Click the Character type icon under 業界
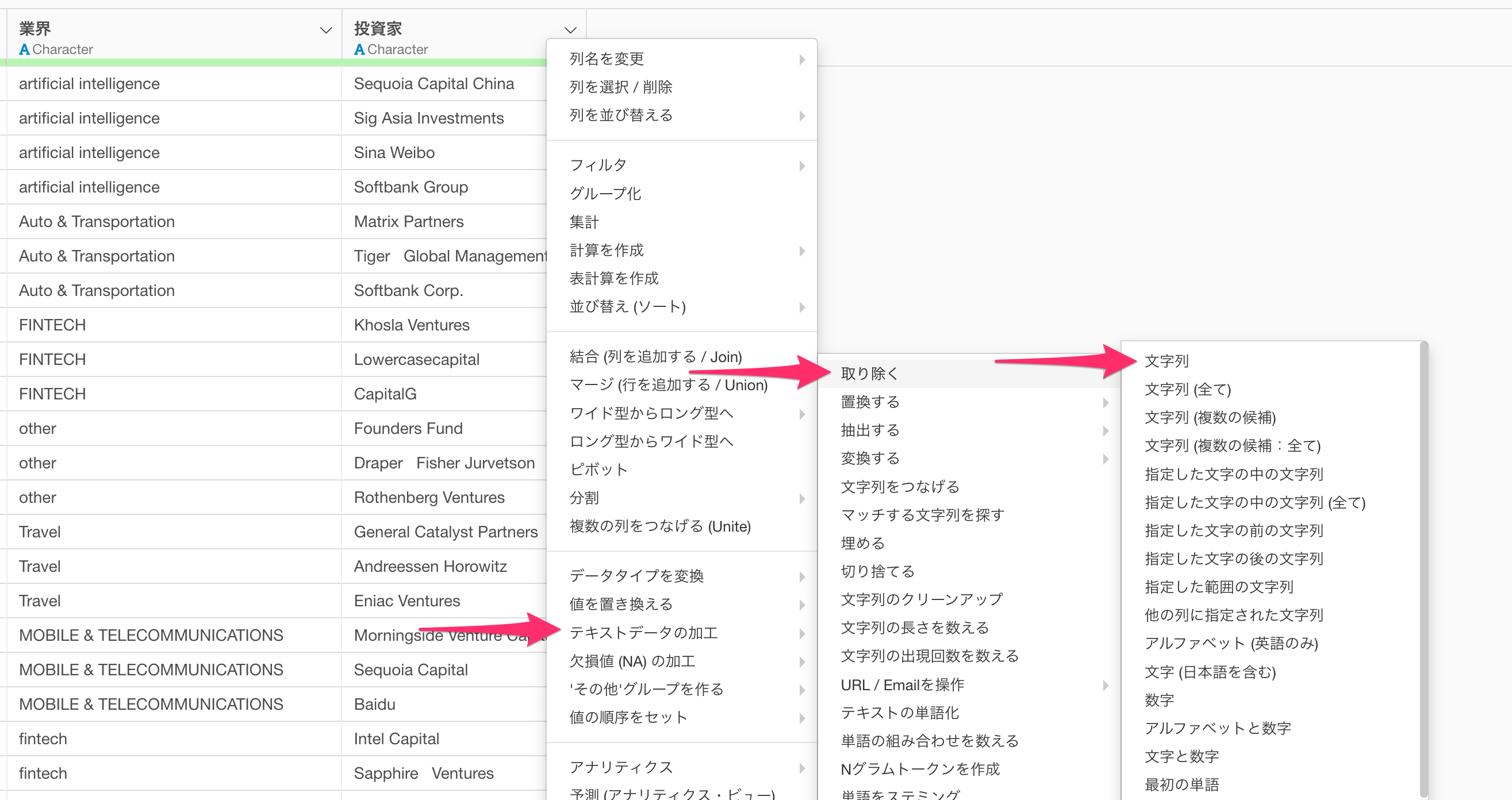Screen dimensions: 1512x800 click(x=24, y=49)
